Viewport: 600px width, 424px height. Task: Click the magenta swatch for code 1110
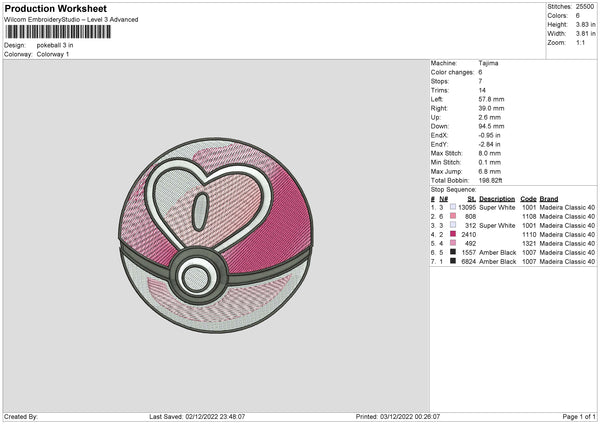coord(453,234)
